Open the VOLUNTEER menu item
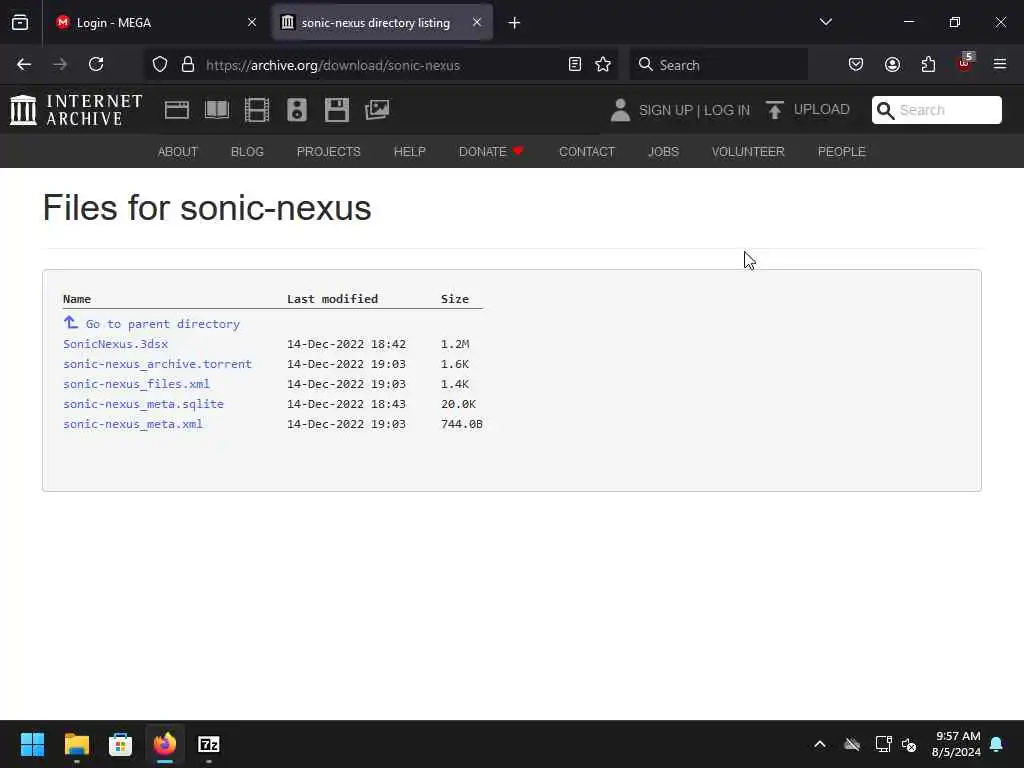 (x=748, y=152)
